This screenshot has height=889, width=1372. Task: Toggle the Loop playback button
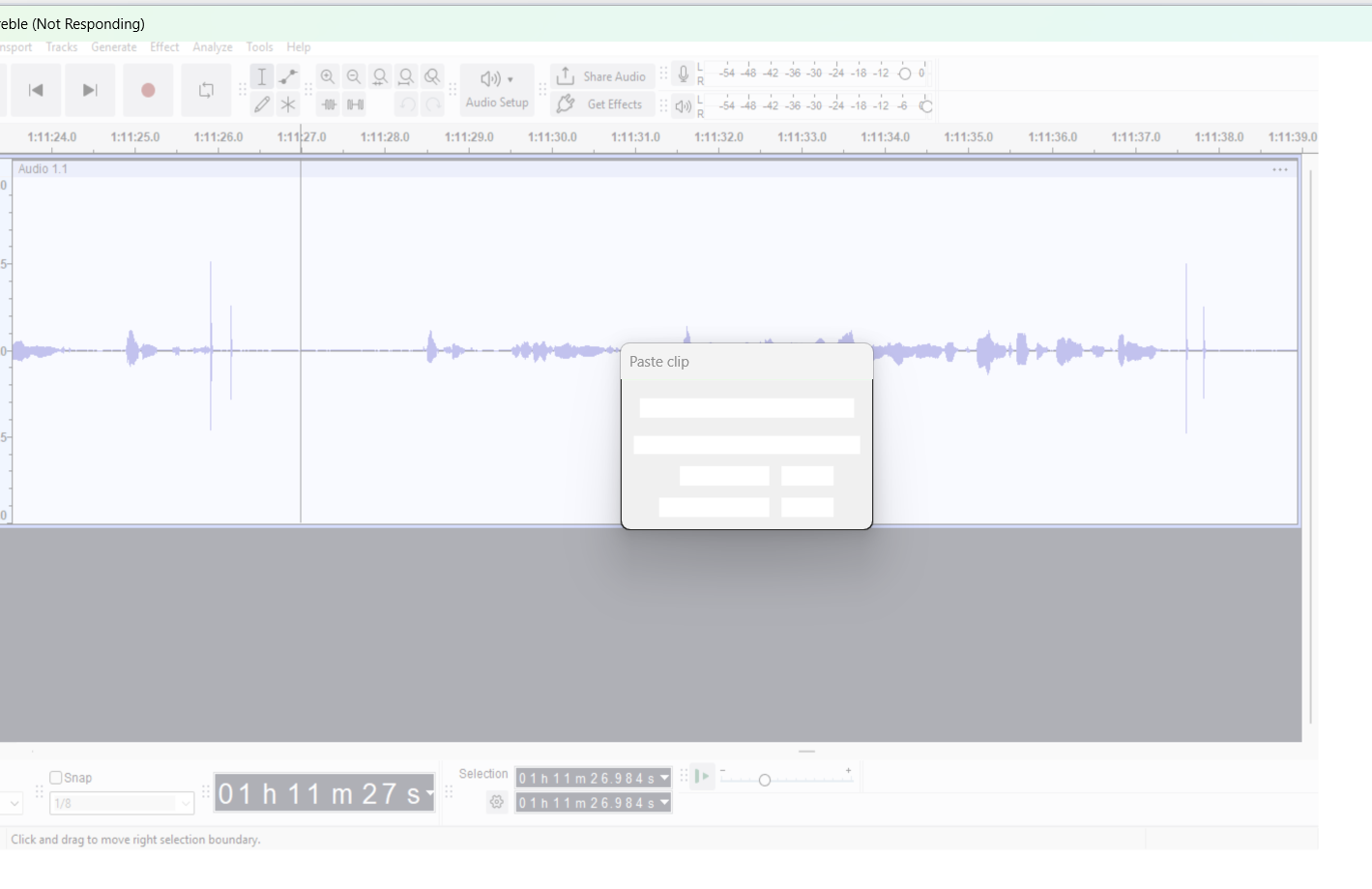click(x=206, y=90)
